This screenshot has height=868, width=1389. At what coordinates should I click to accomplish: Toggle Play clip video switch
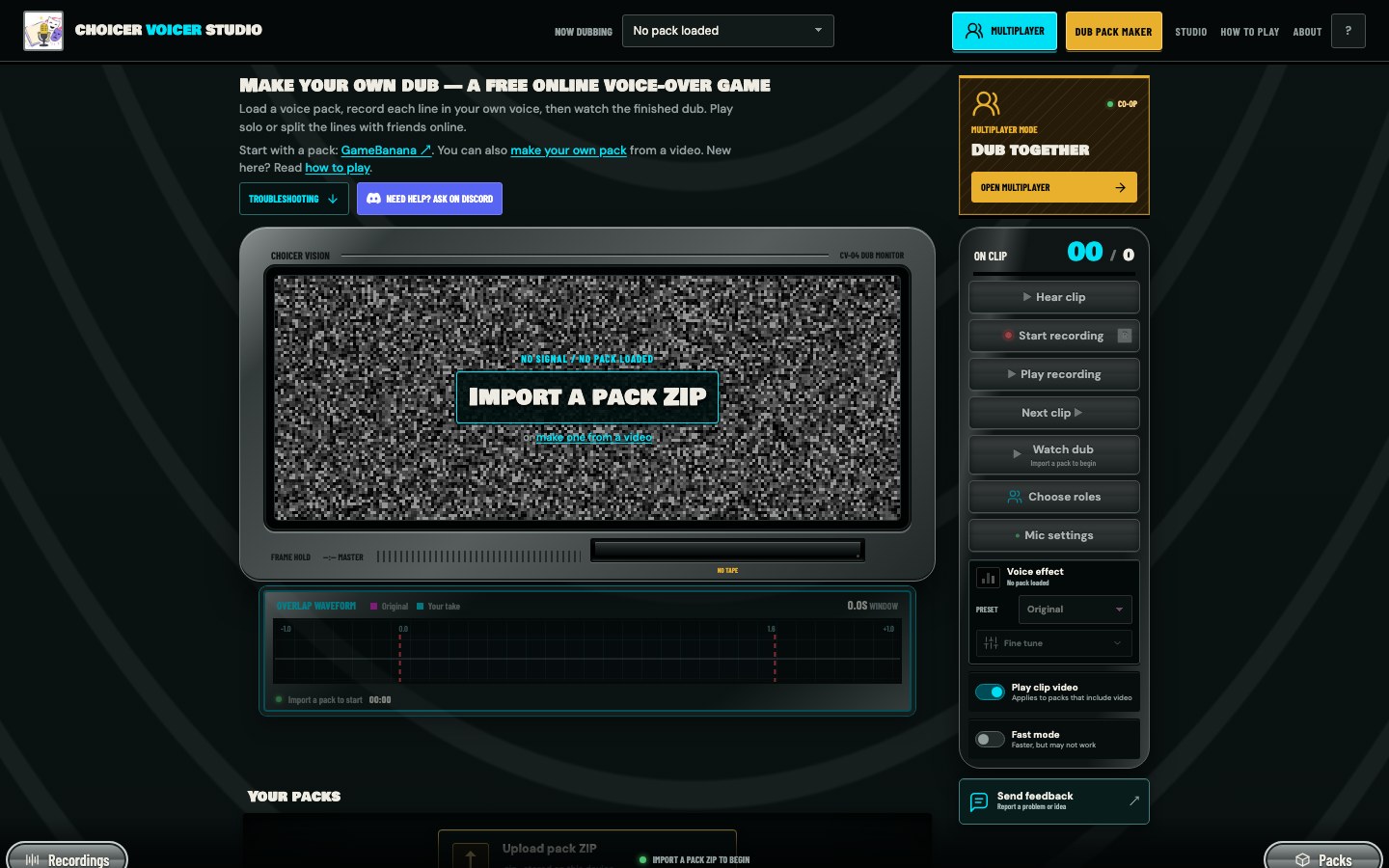[990, 692]
